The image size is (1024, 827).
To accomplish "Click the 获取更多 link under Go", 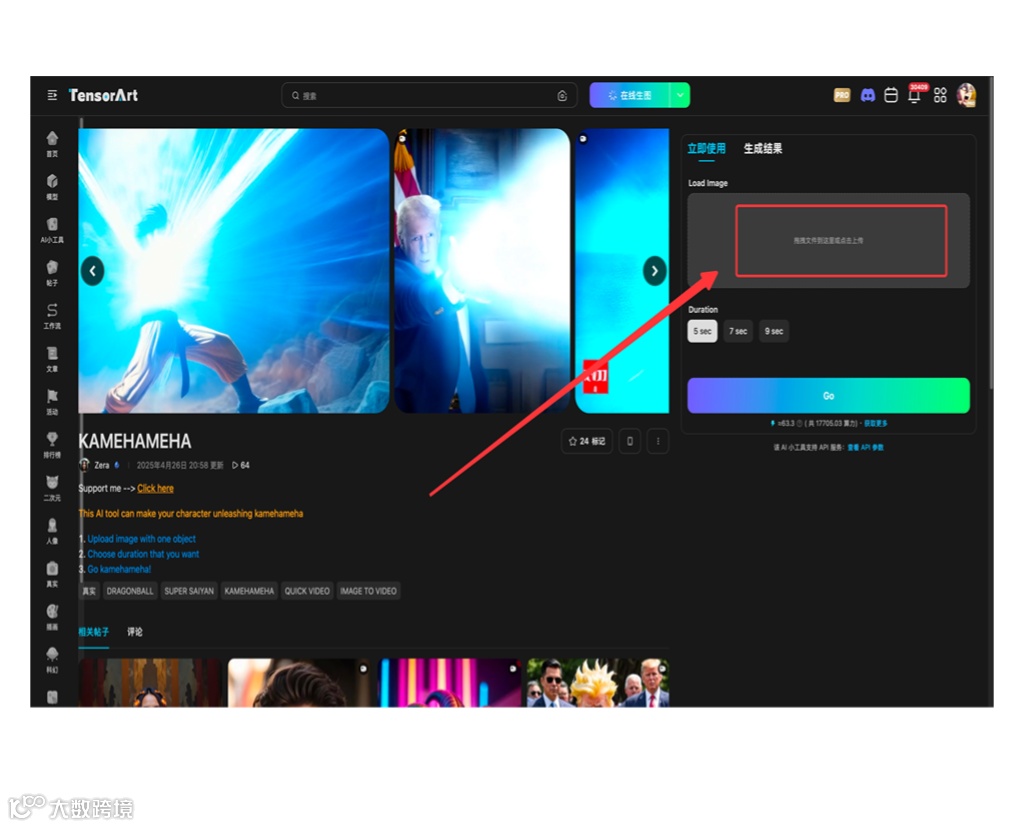I will [x=876, y=423].
